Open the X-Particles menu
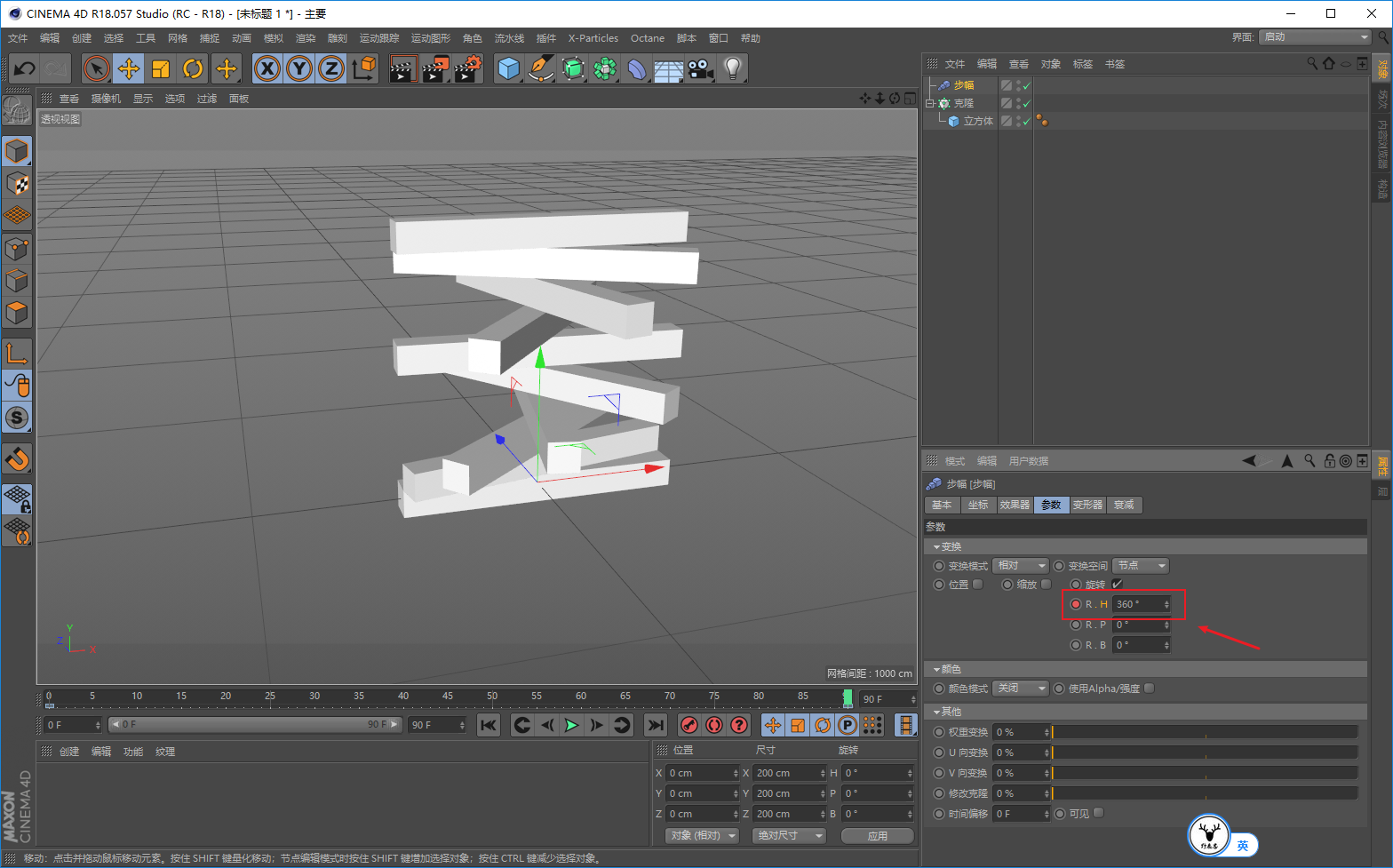The image size is (1393, 868). click(593, 38)
